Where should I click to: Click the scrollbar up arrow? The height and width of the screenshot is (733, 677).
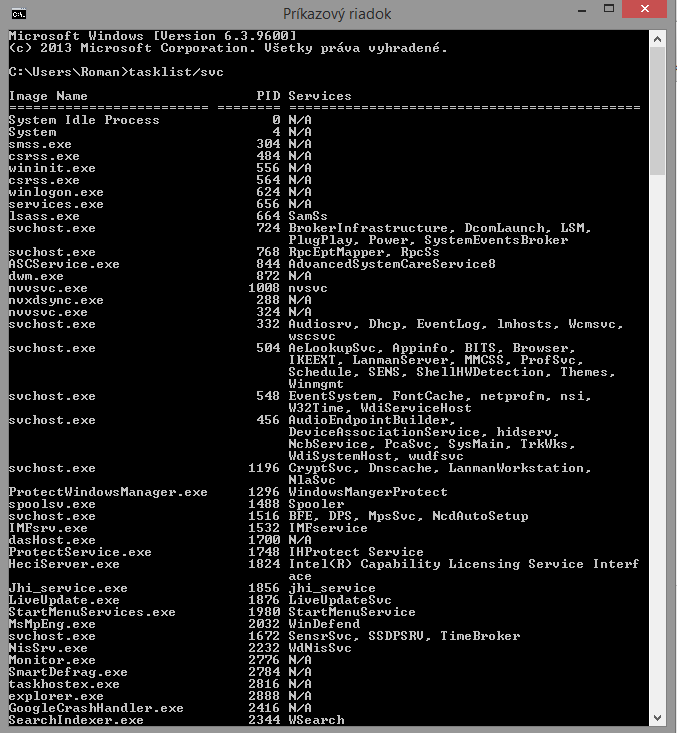[657, 39]
